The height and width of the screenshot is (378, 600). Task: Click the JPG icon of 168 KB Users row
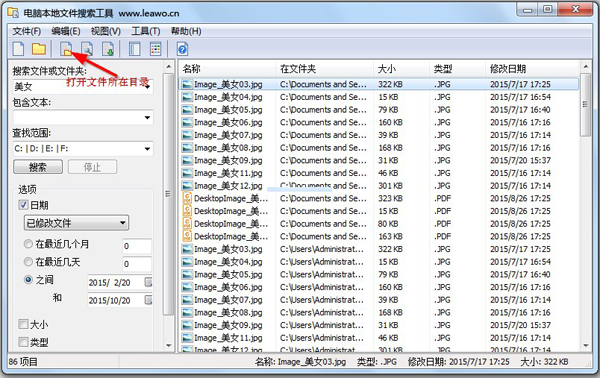coord(187,313)
